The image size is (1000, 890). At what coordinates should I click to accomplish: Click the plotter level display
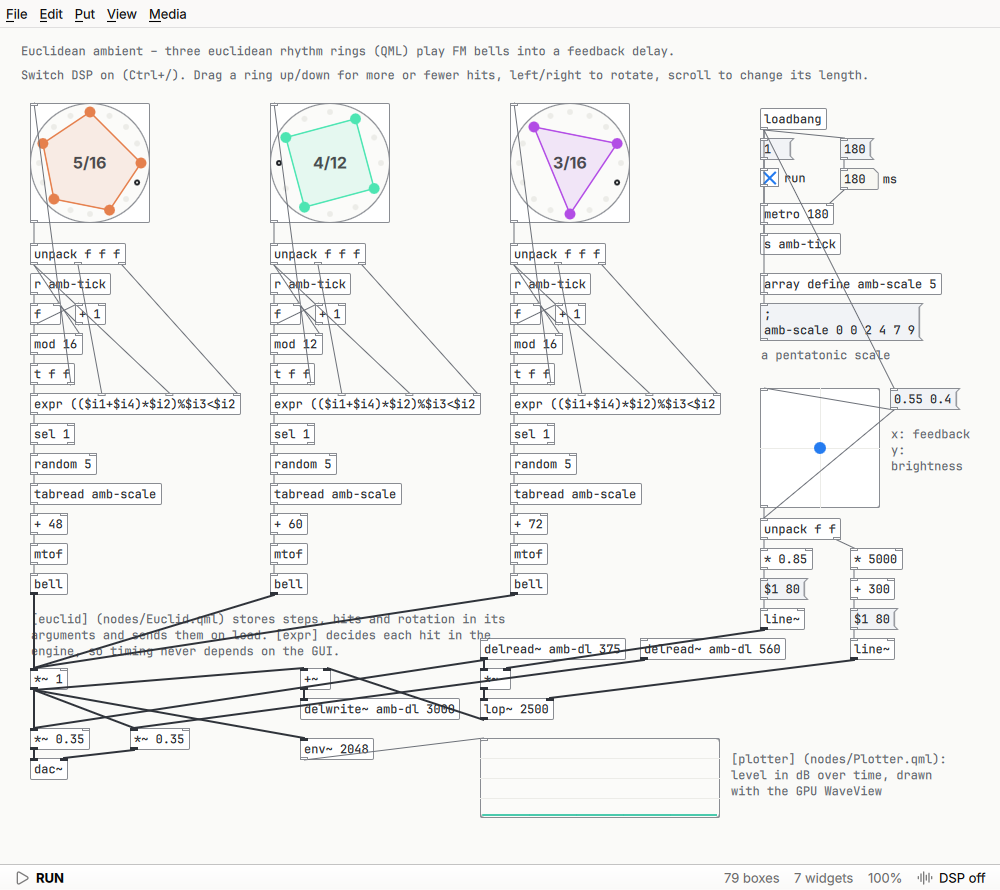(599, 778)
